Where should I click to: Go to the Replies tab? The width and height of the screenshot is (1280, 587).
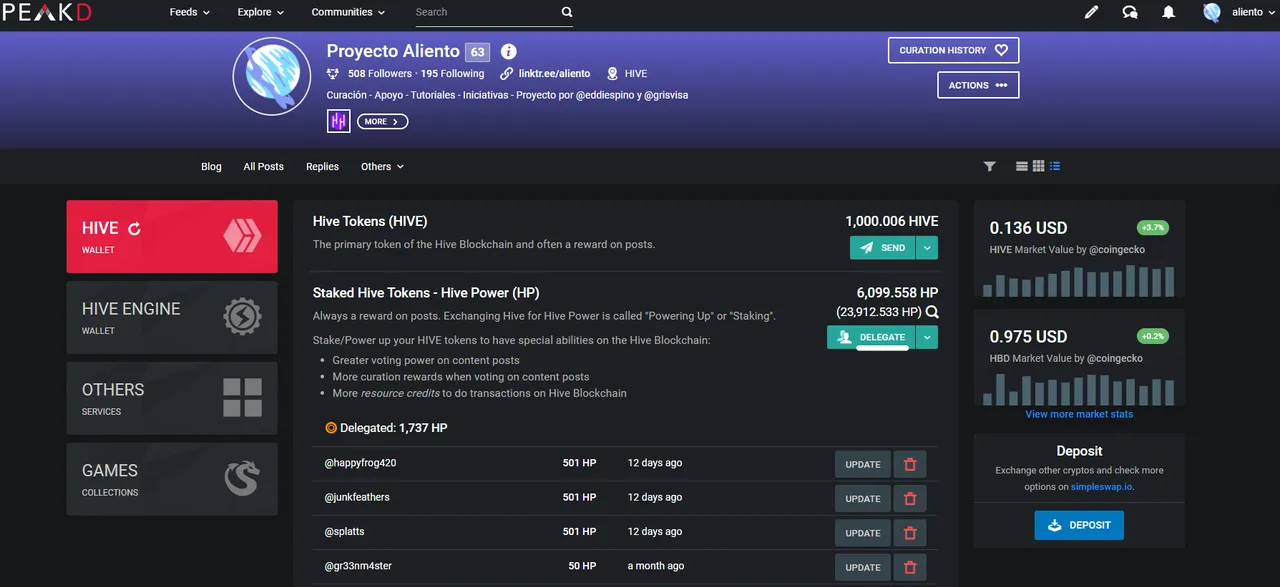click(x=322, y=166)
